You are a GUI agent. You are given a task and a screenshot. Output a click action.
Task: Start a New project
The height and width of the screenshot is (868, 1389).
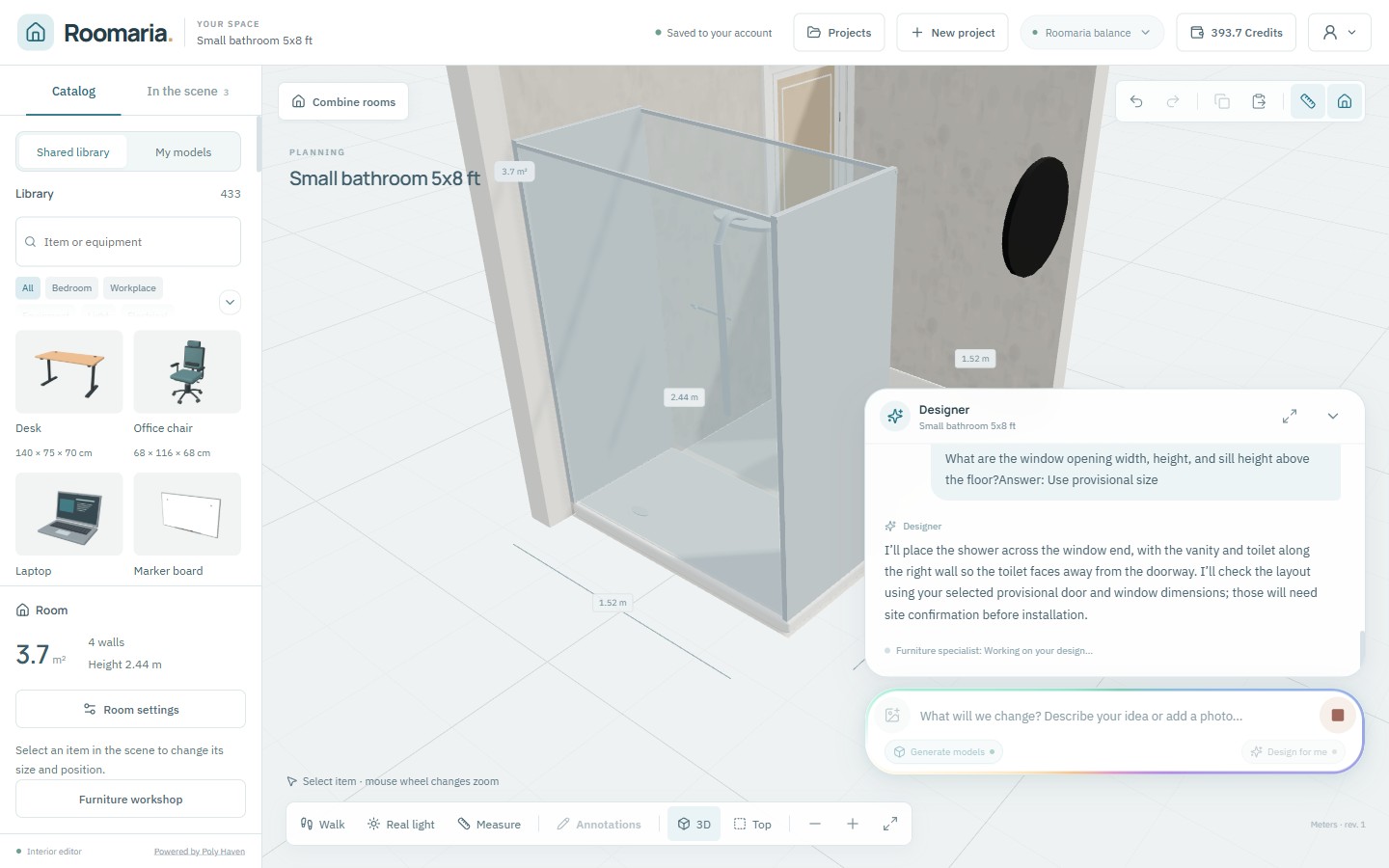(953, 32)
